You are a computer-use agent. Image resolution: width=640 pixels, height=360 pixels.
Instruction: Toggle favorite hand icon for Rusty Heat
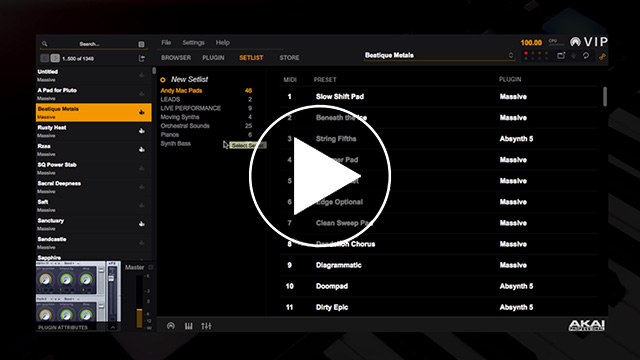(x=142, y=131)
